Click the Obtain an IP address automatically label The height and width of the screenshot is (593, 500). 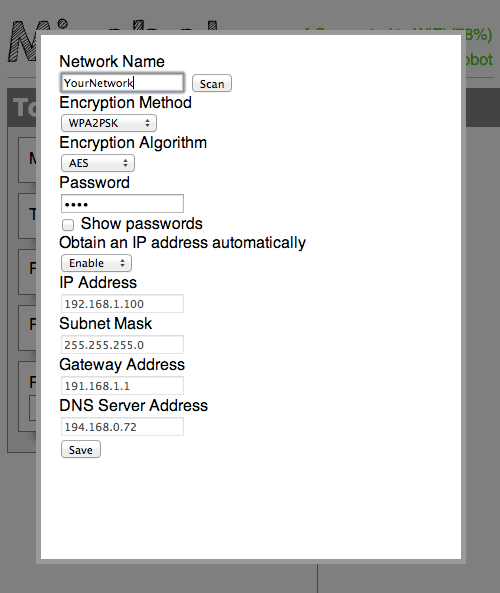point(182,243)
